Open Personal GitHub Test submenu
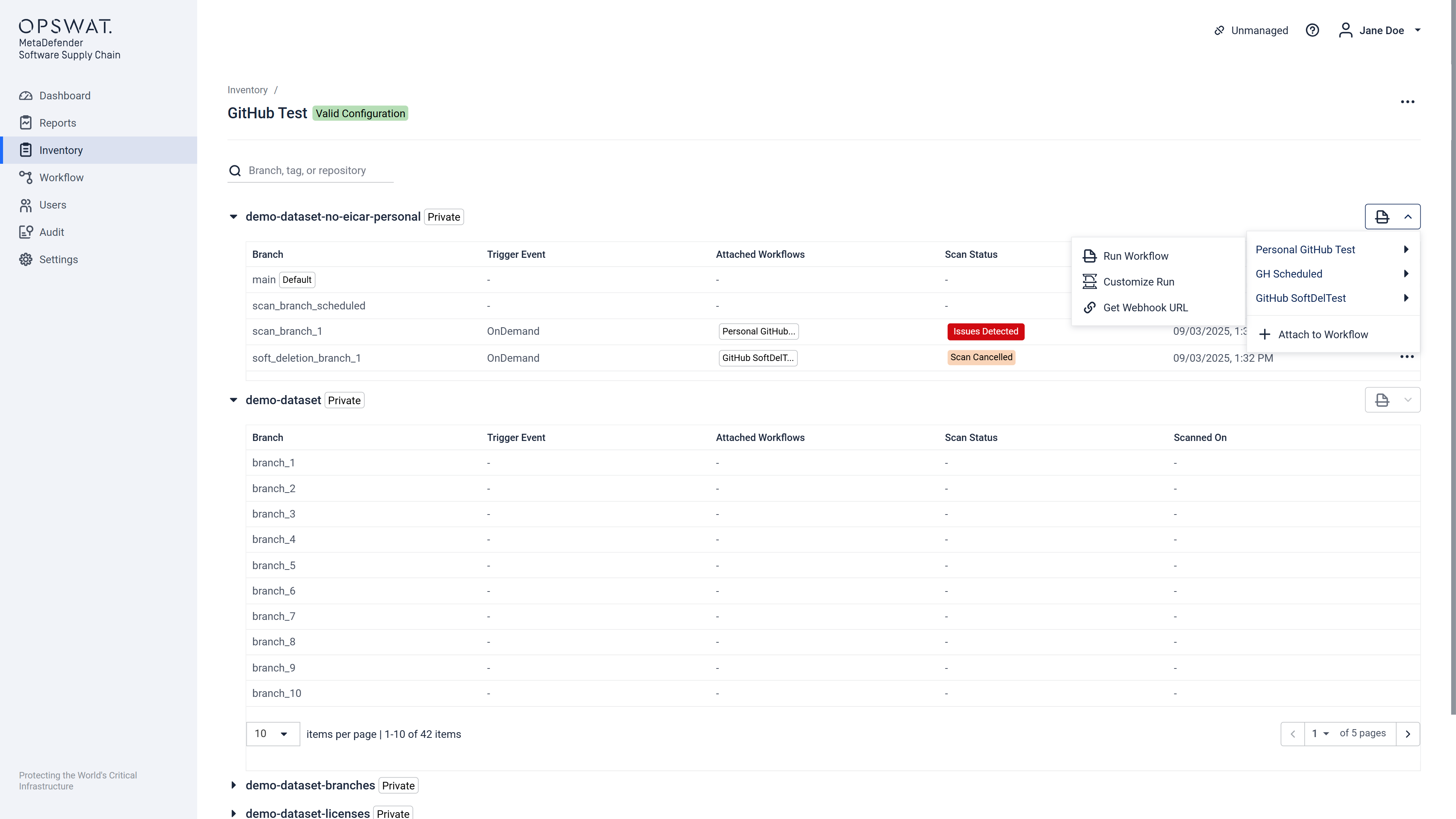Image resolution: width=1456 pixels, height=819 pixels. 1333,250
